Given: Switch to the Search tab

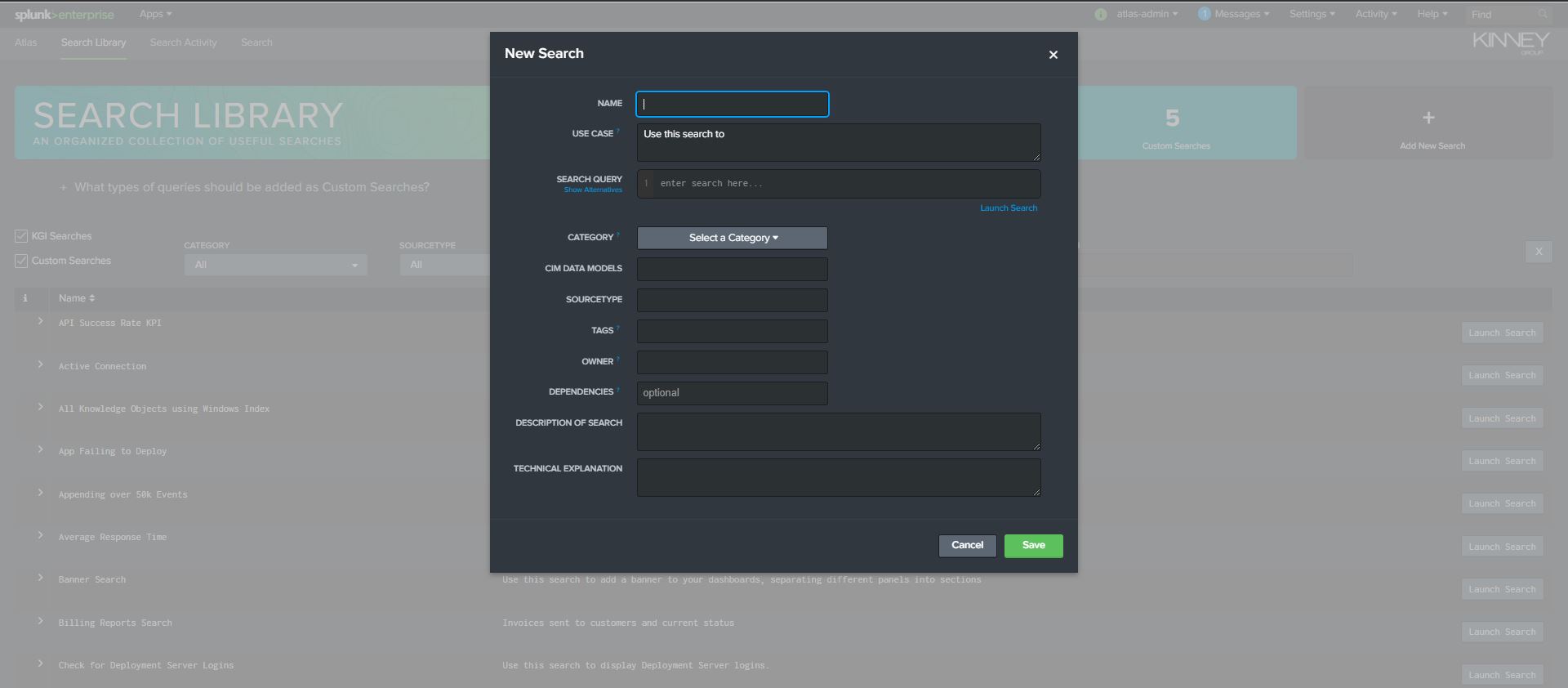Looking at the screenshot, I should click(256, 42).
